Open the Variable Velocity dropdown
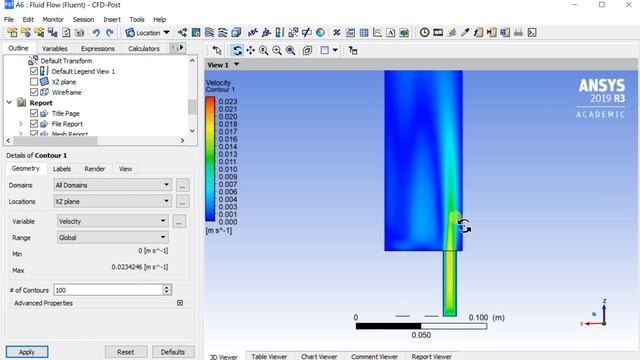This screenshot has width=640, height=360. tap(112, 221)
